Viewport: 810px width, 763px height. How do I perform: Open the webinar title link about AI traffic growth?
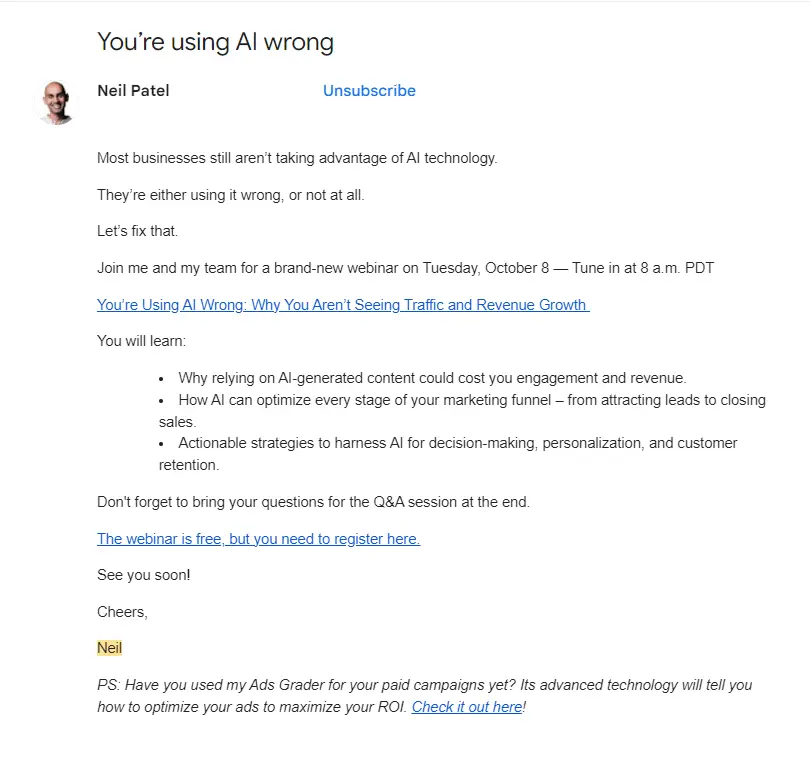coord(342,305)
